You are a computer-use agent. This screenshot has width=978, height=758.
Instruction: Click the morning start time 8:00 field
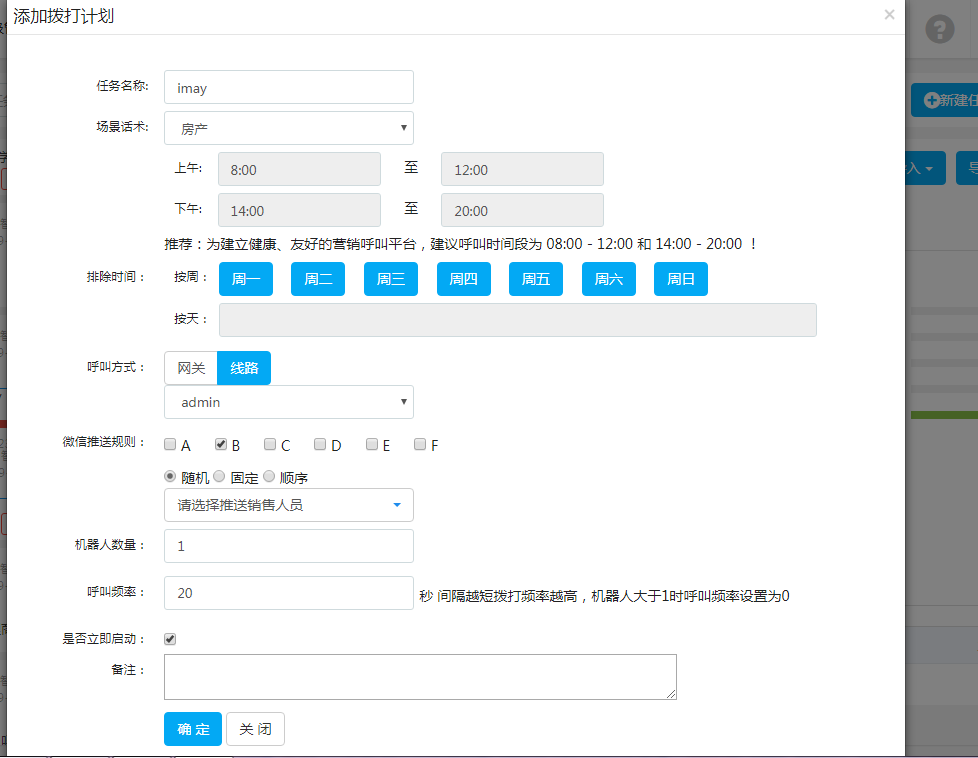coord(299,169)
